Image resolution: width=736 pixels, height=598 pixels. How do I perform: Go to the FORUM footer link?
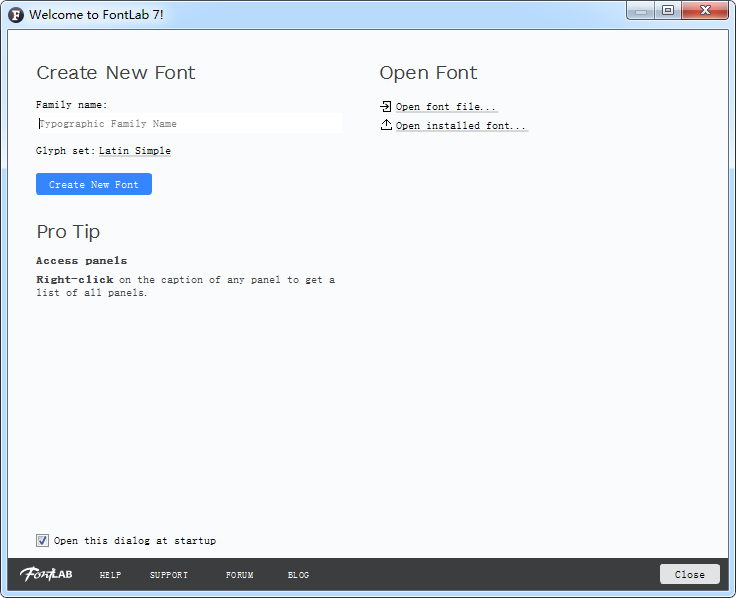pos(239,575)
